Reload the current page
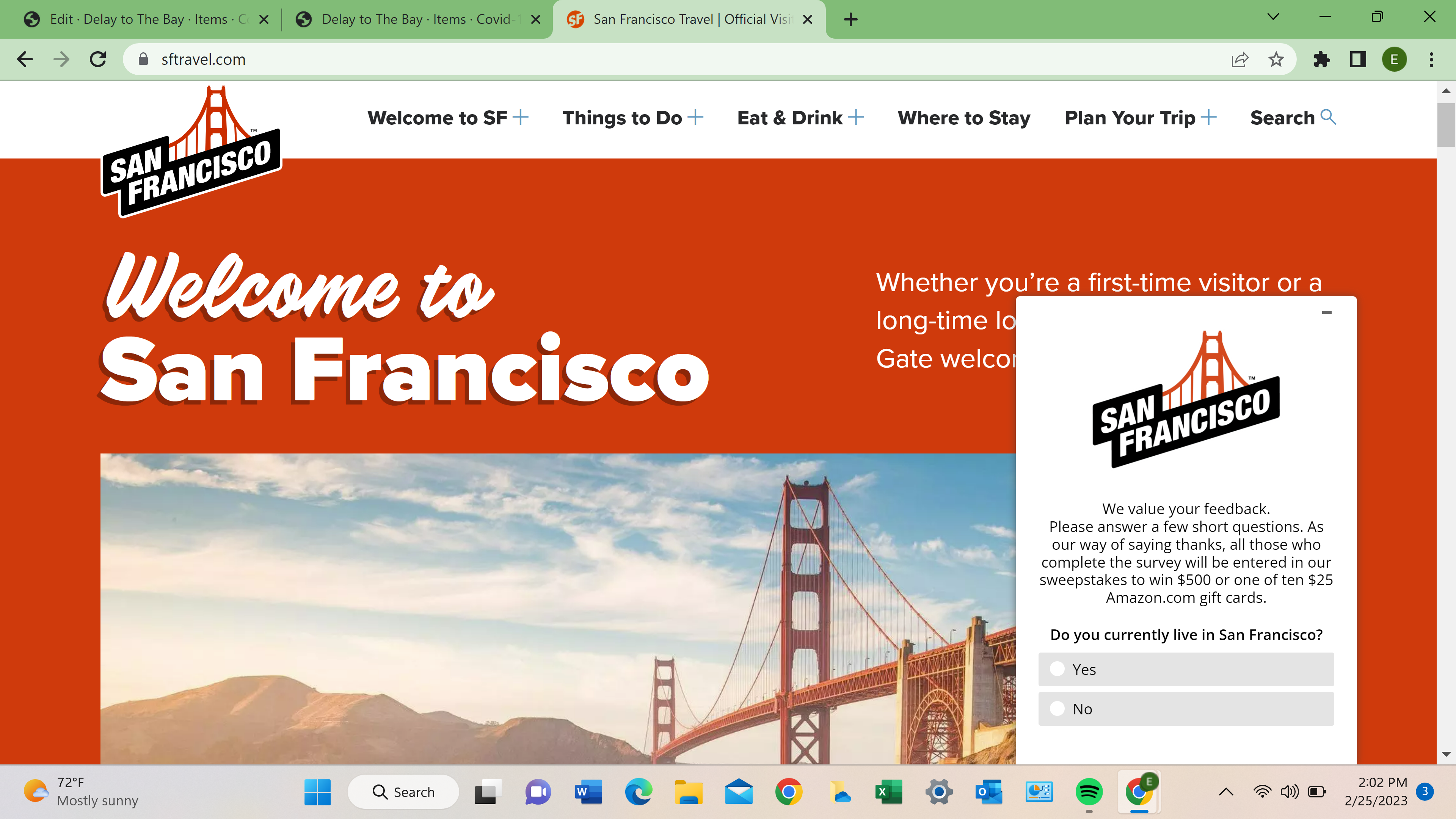Image resolution: width=1456 pixels, height=819 pixels. (98, 60)
